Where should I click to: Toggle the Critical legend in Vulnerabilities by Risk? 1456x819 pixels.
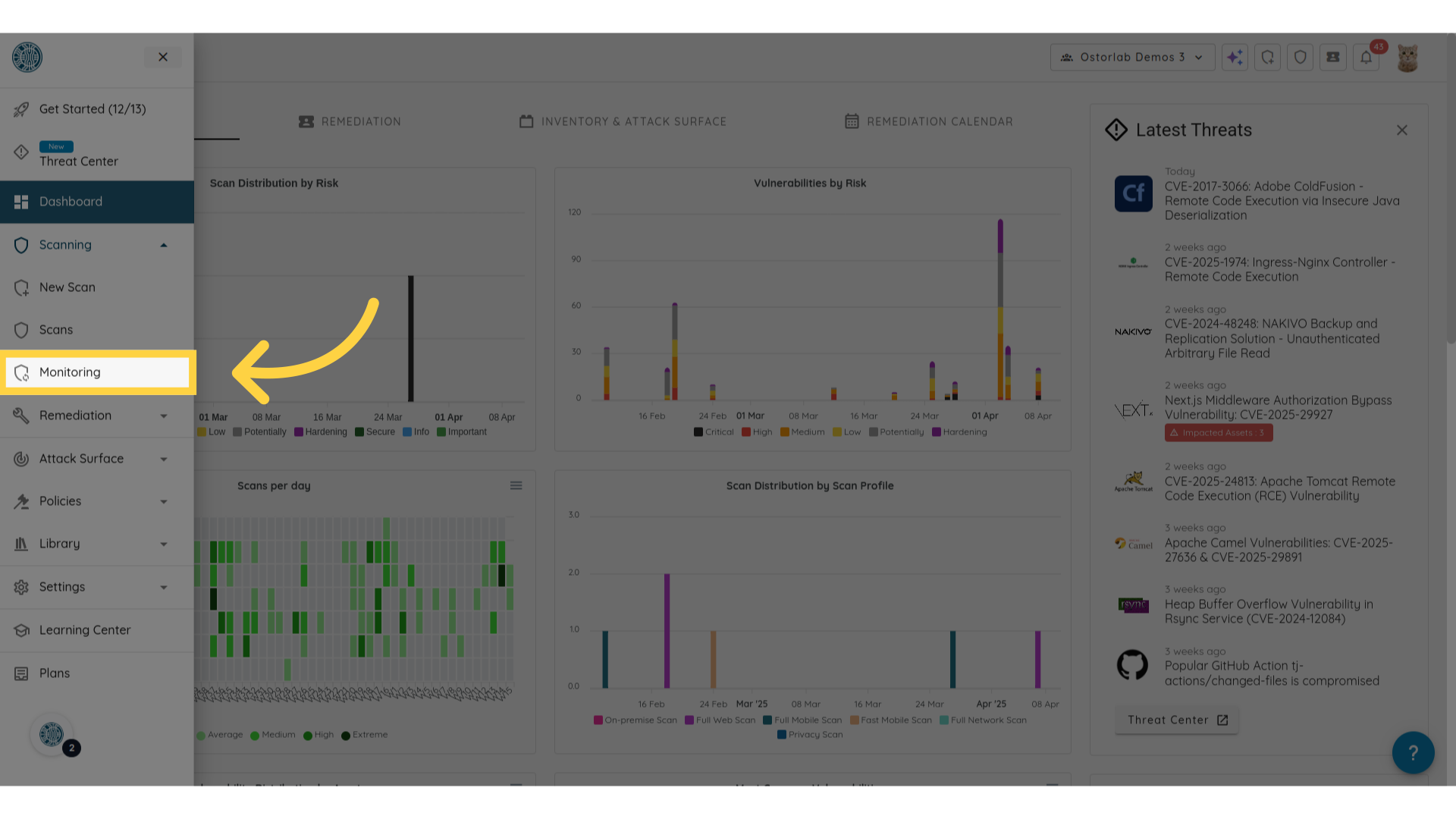[x=714, y=432]
